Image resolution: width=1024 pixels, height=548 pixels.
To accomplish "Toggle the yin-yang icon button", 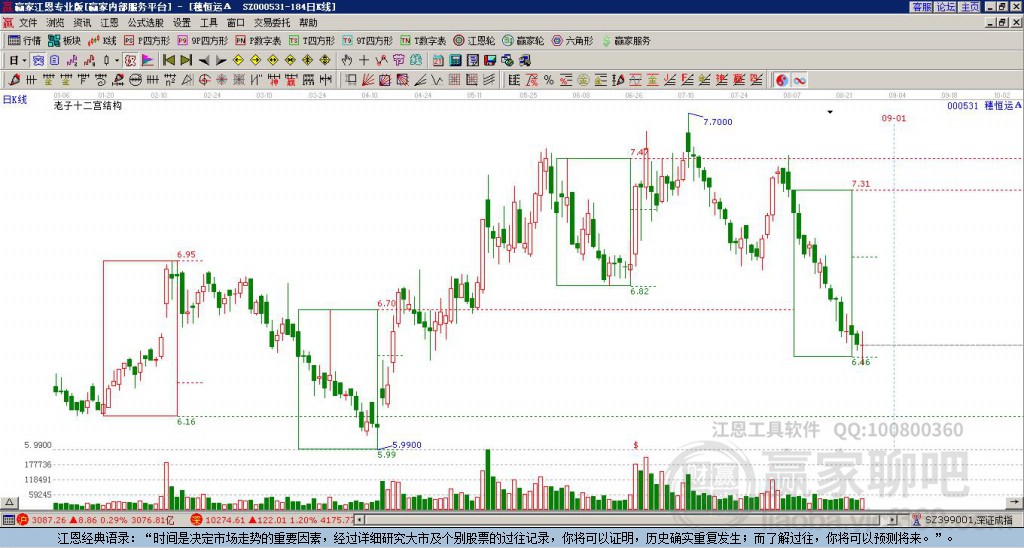I will [x=782, y=80].
